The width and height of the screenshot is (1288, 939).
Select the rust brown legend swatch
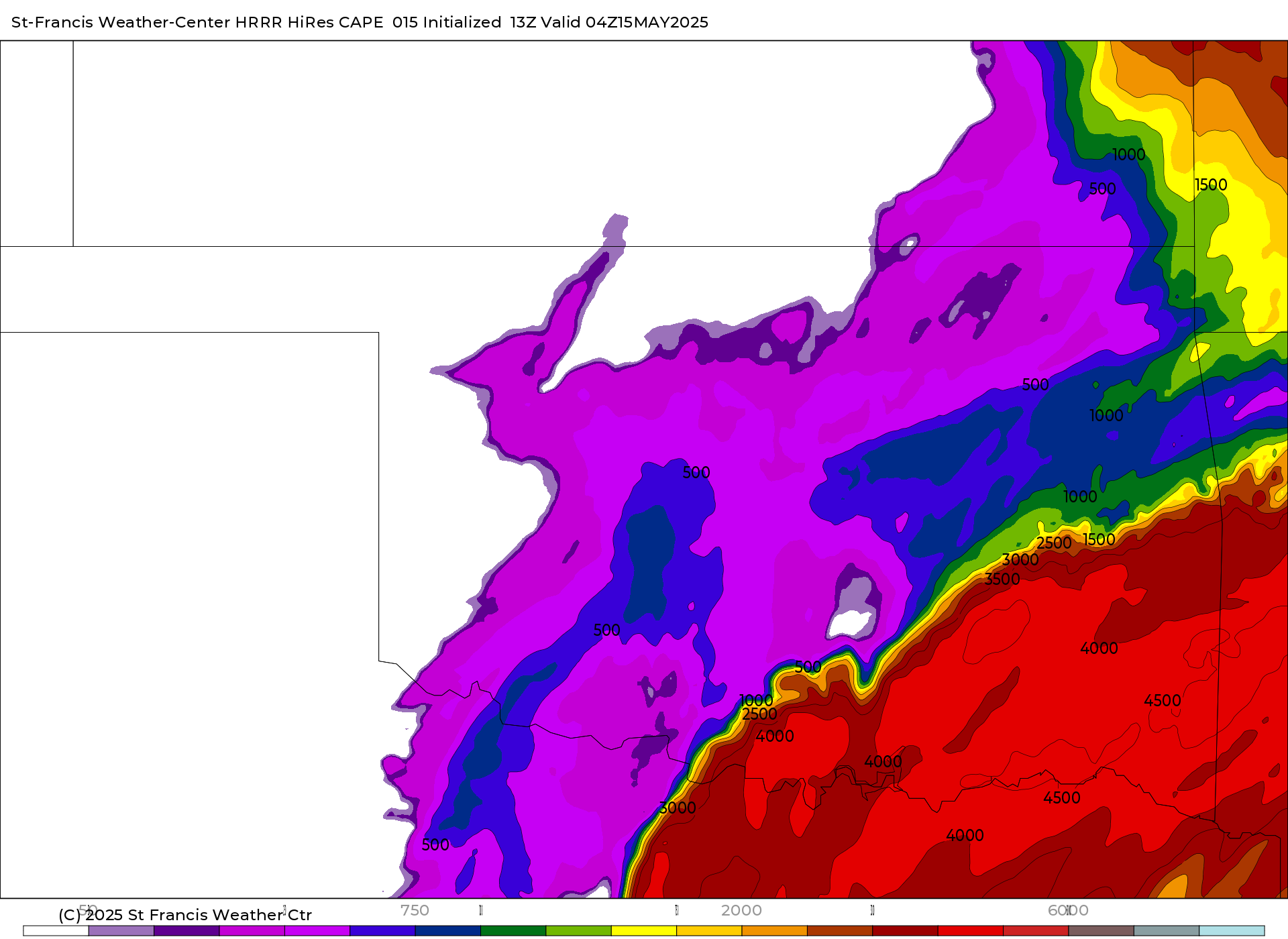(840, 930)
